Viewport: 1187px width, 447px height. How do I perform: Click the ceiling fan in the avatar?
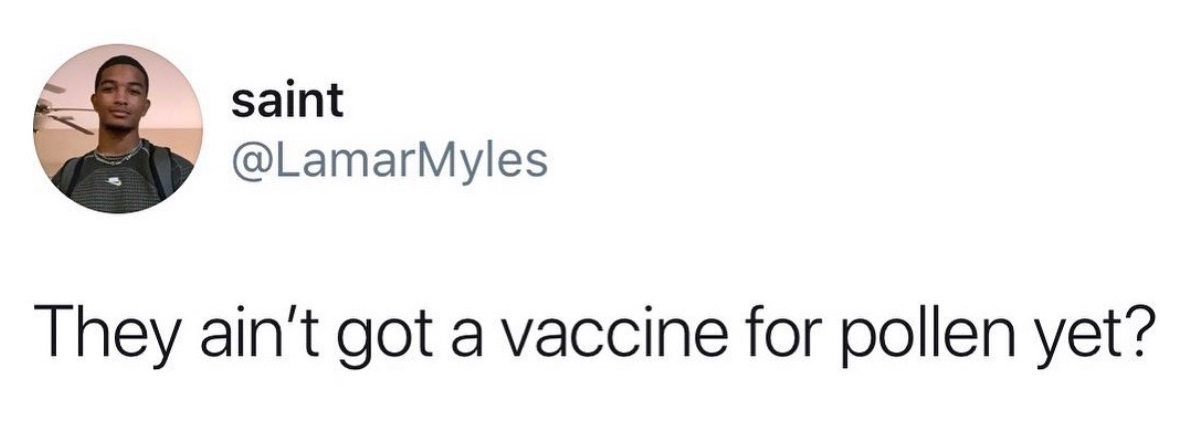point(65,112)
